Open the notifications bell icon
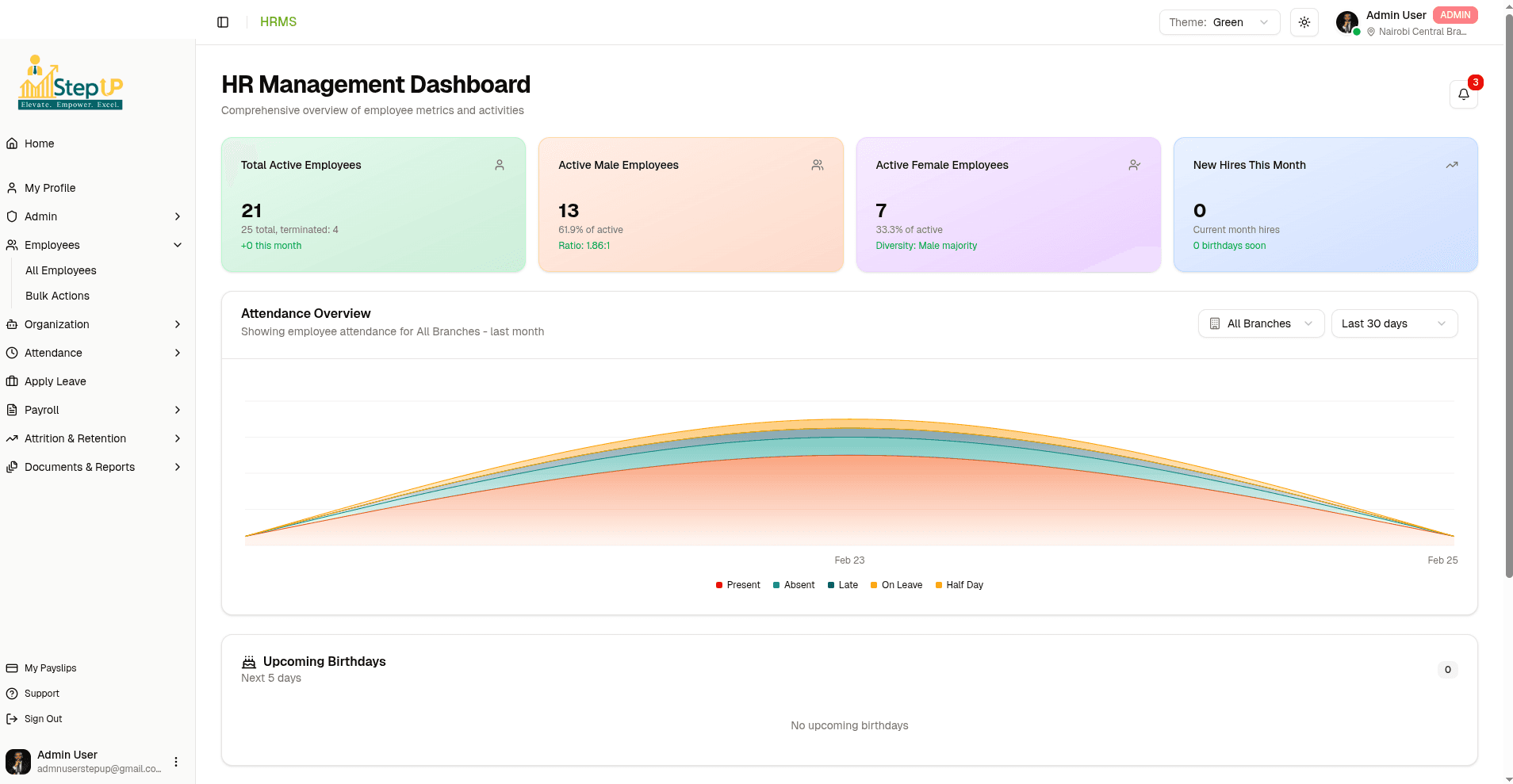The width and height of the screenshot is (1513, 784). tap(1464, 94)
